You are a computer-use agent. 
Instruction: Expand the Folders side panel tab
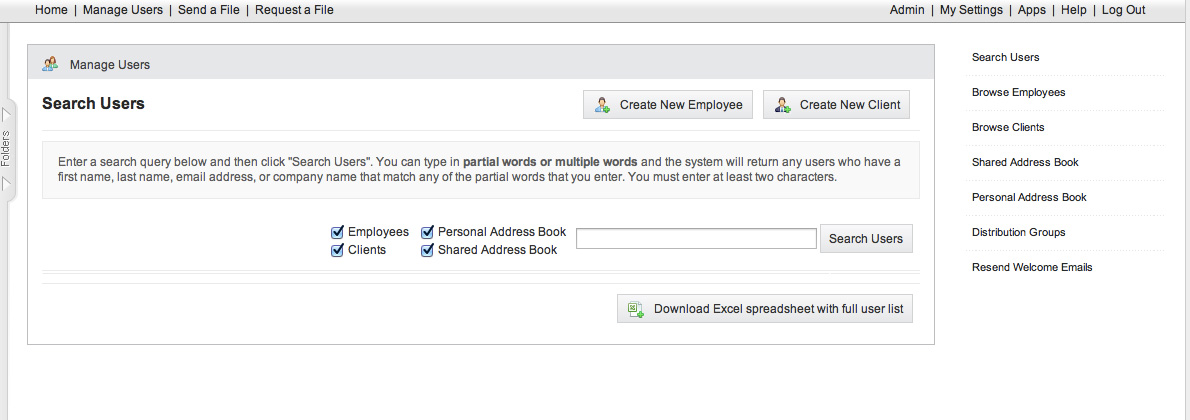pyautogui.click(x=6, y=150)
